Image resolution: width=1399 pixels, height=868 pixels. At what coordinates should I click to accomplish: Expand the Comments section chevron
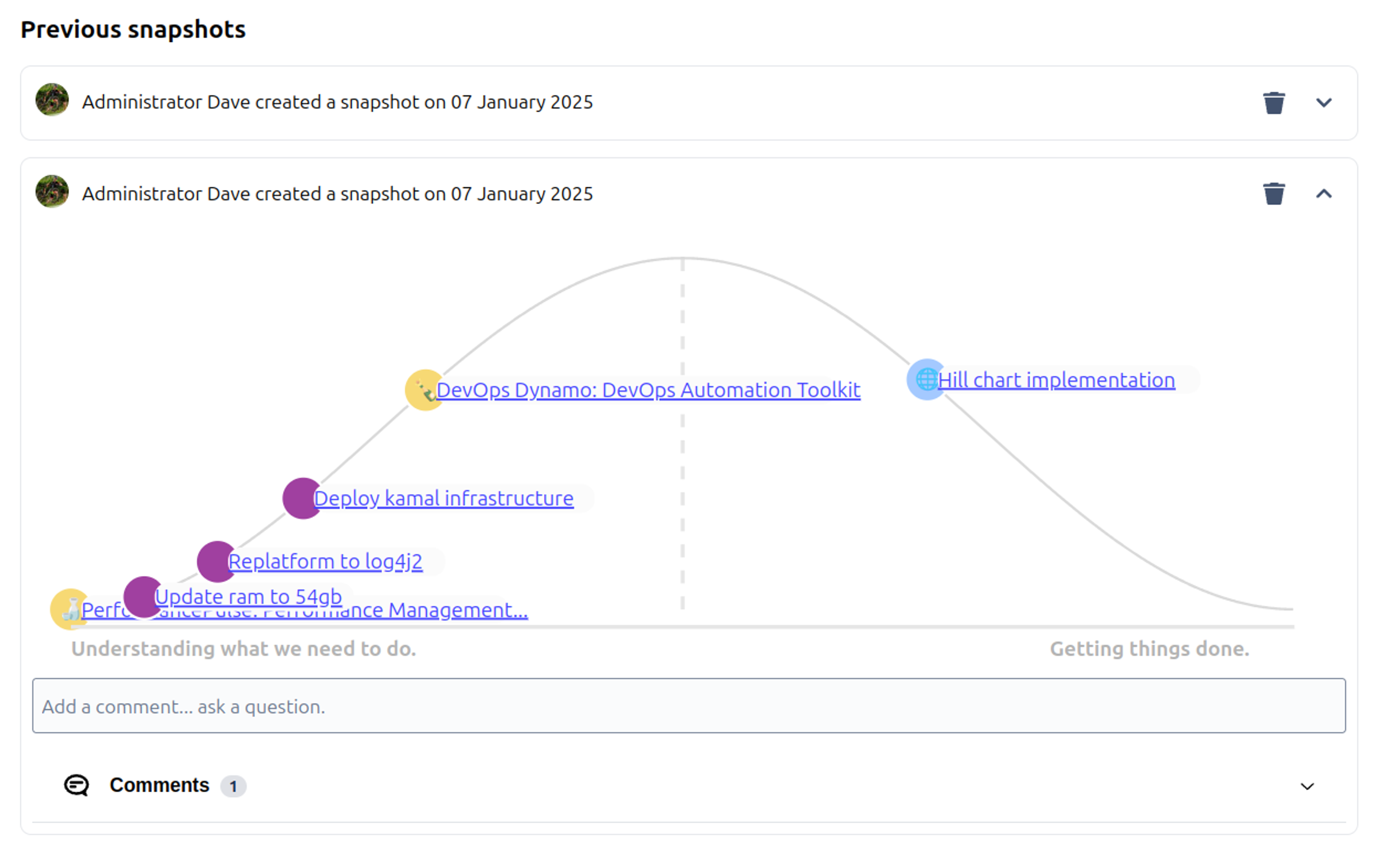click(x=1306, y=786)
